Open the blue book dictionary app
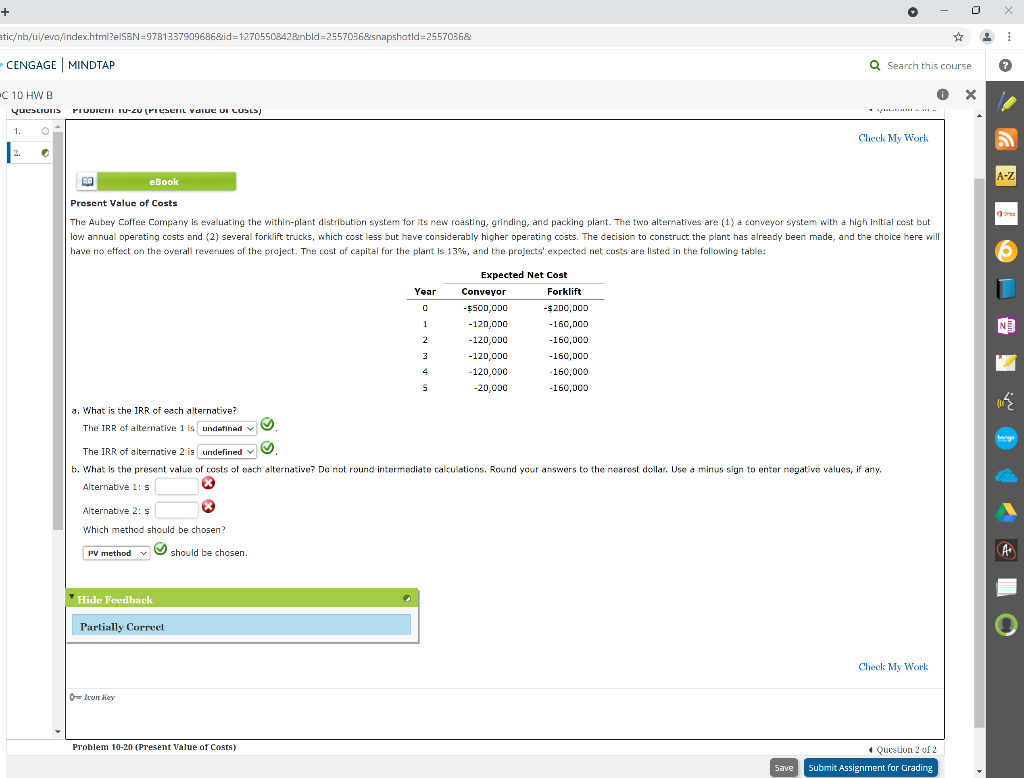This screenshot has width=1024, height=778. coord(1006,288)
